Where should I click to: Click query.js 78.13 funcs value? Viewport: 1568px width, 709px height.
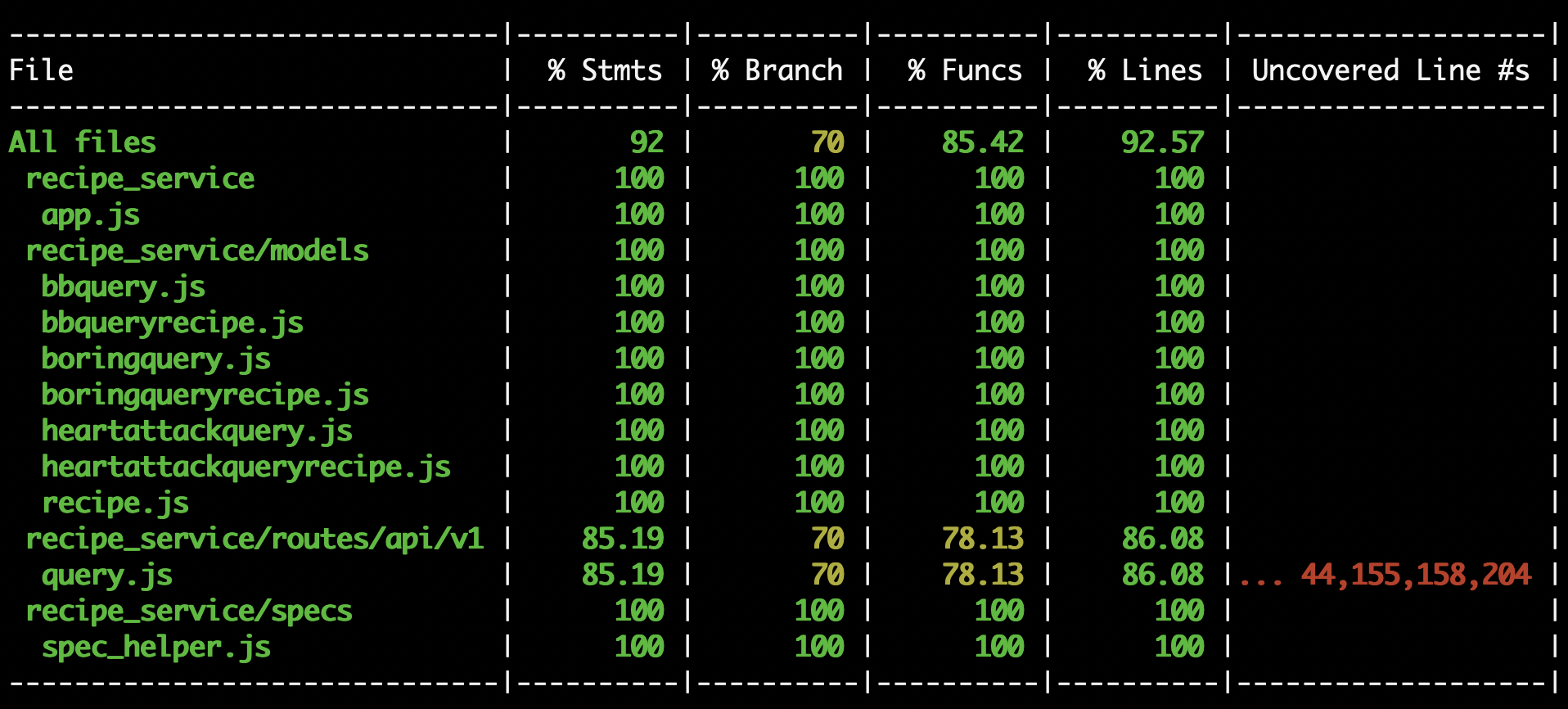coord(982,575)
